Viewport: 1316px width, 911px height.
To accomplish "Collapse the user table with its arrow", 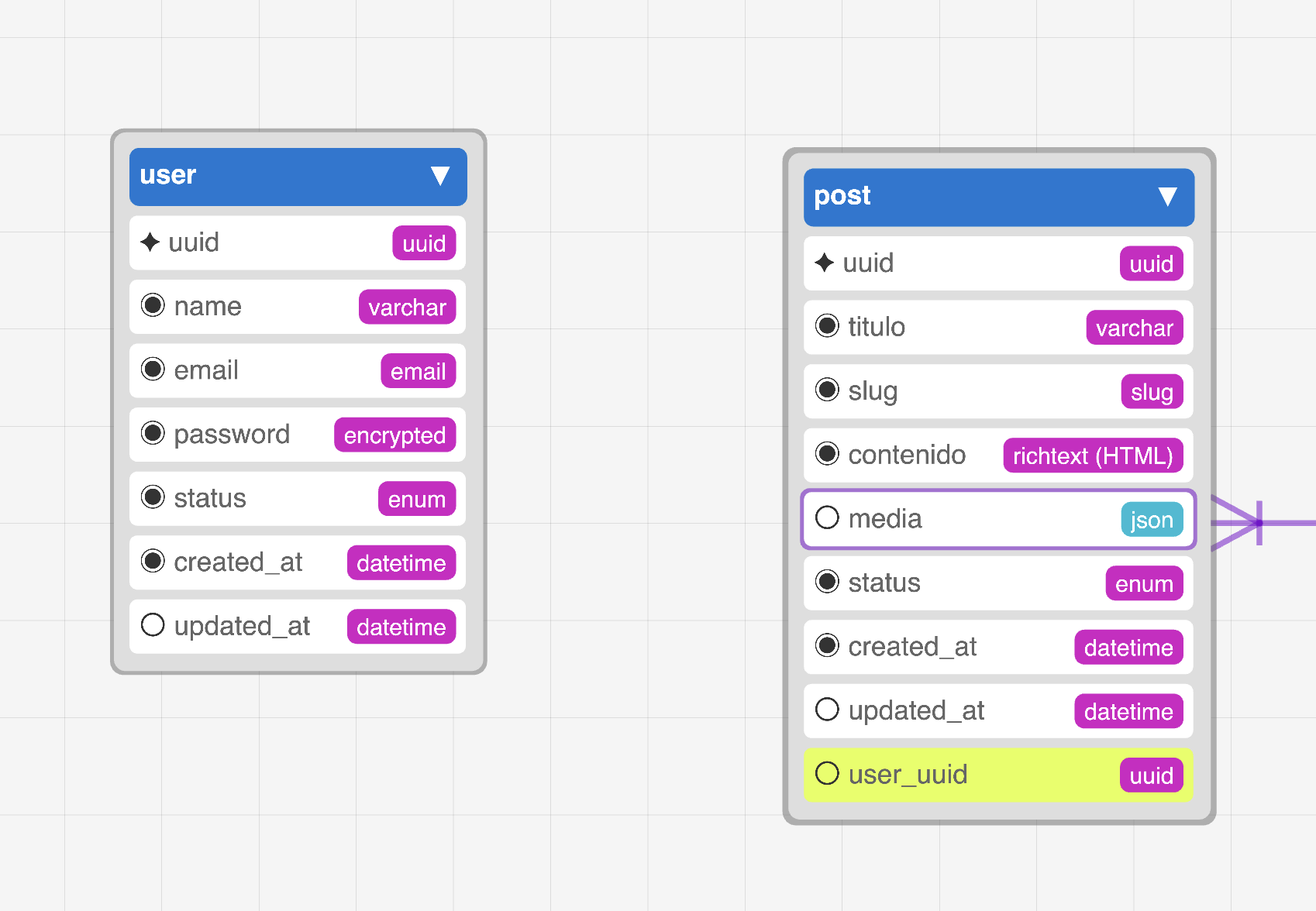I will point(440,177).
